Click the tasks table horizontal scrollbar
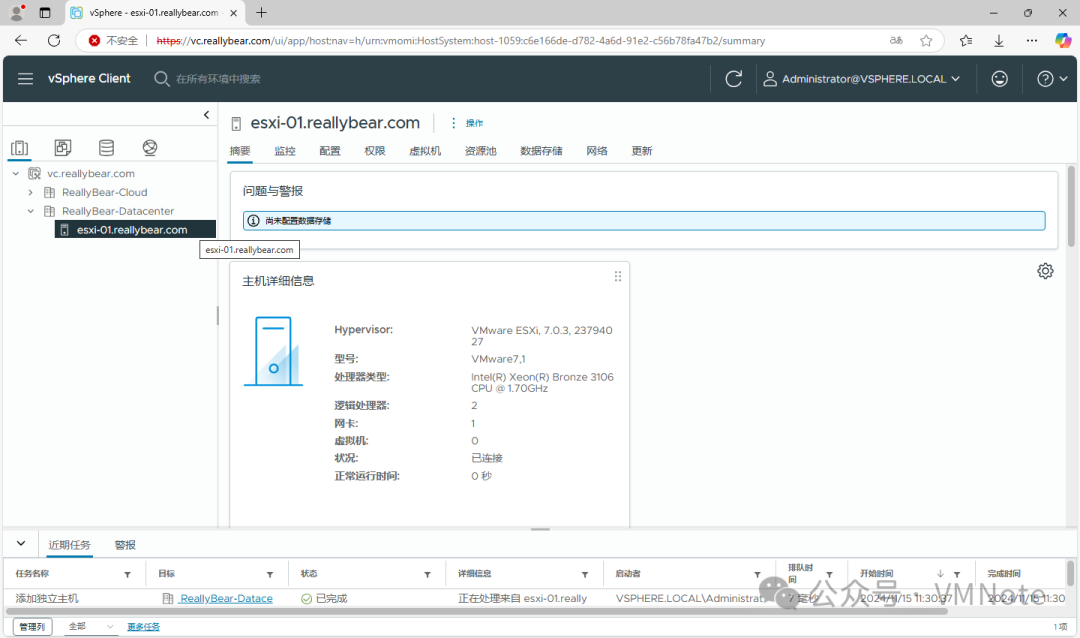The width and height of the screenshot is (1080, 638). (477, 611)
